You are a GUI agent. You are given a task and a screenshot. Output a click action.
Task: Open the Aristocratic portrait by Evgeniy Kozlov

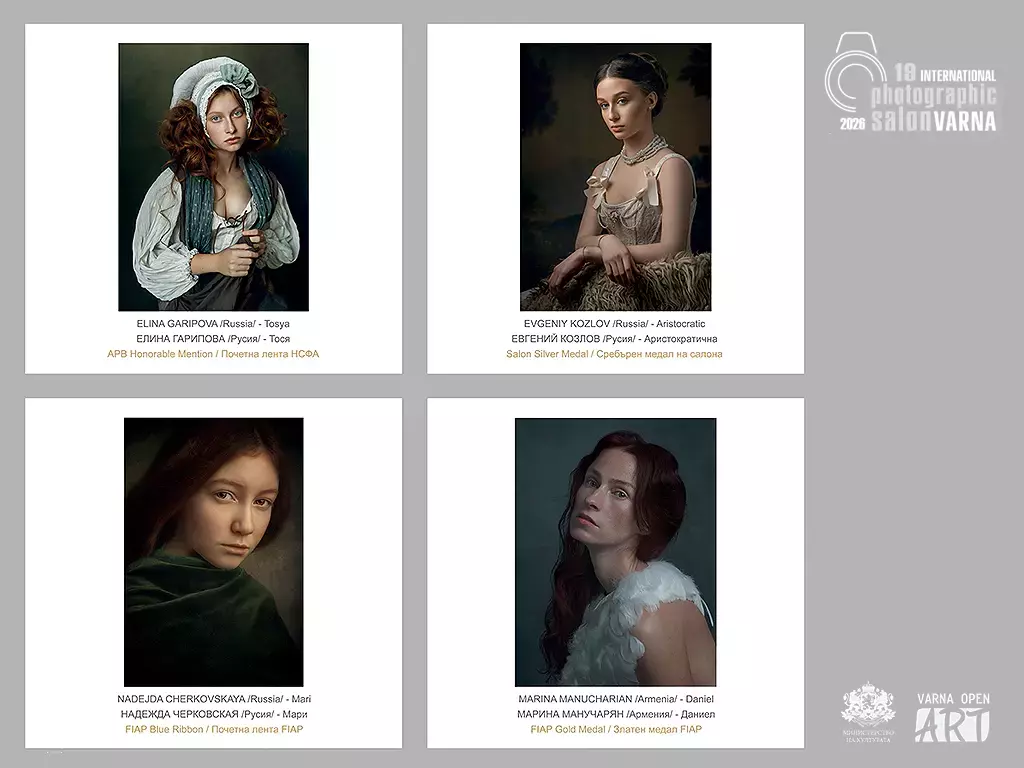coord(615,177)
